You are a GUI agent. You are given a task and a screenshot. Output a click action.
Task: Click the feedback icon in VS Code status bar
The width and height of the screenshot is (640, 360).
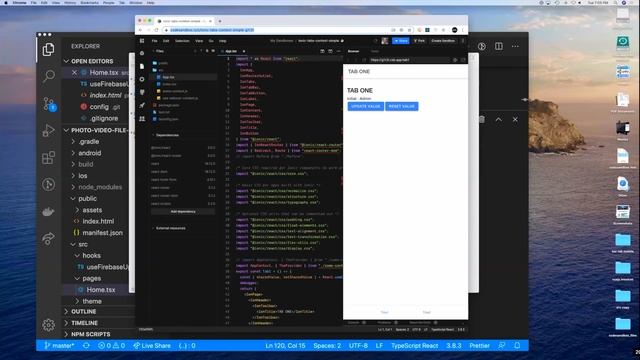[x=502, y=345]
